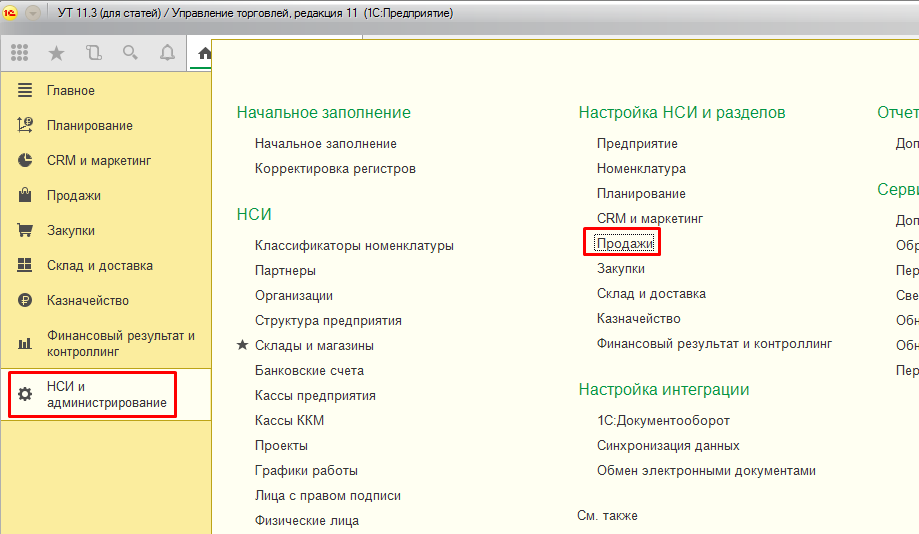The width and height of the screenshot is (919, 534).
Task: Select Склад и доставка in the sidebar
Action: pyautogui.click(x=99, y=265)
